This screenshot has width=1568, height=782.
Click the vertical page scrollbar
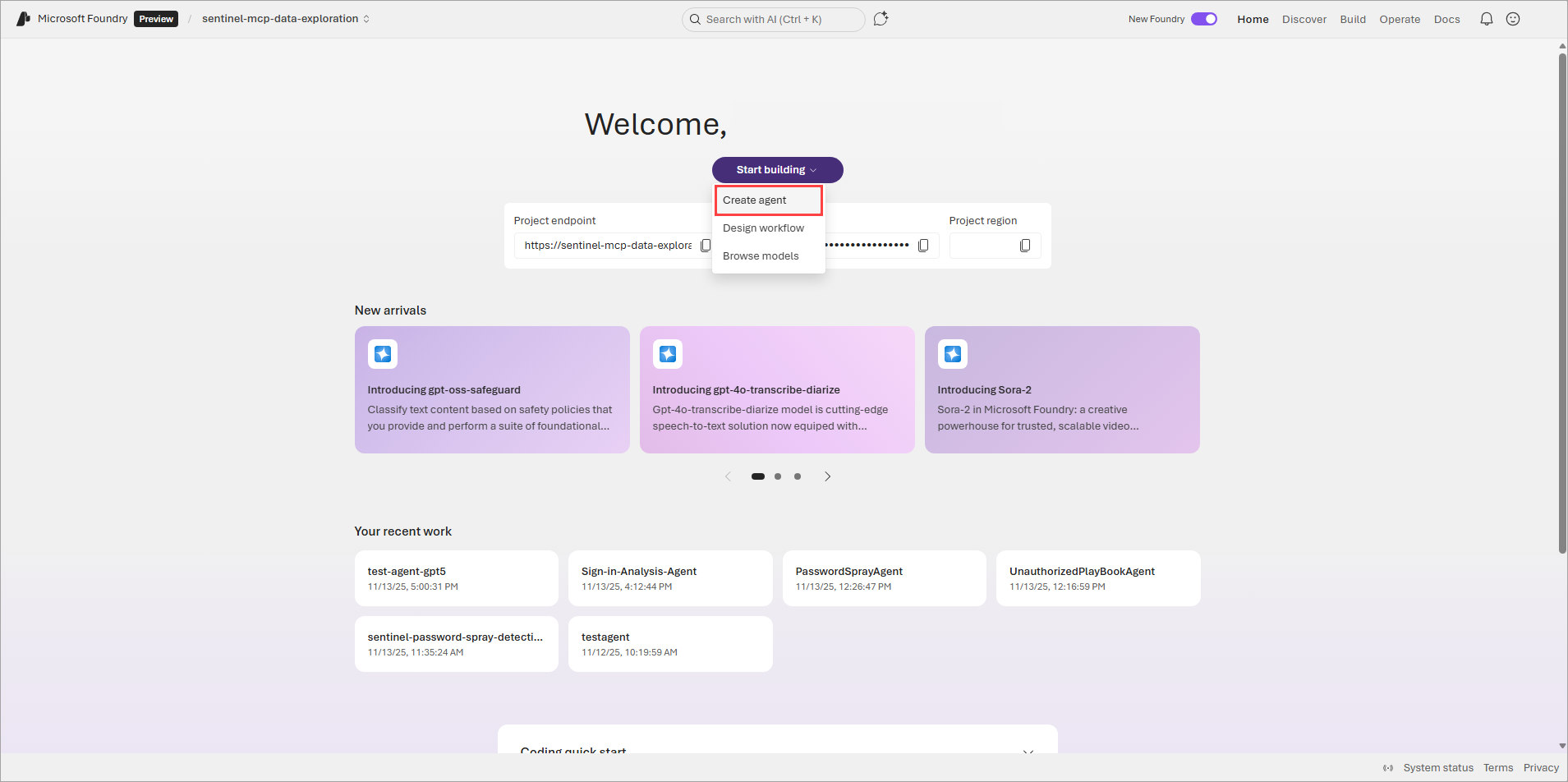click(x=1562, y=302)
